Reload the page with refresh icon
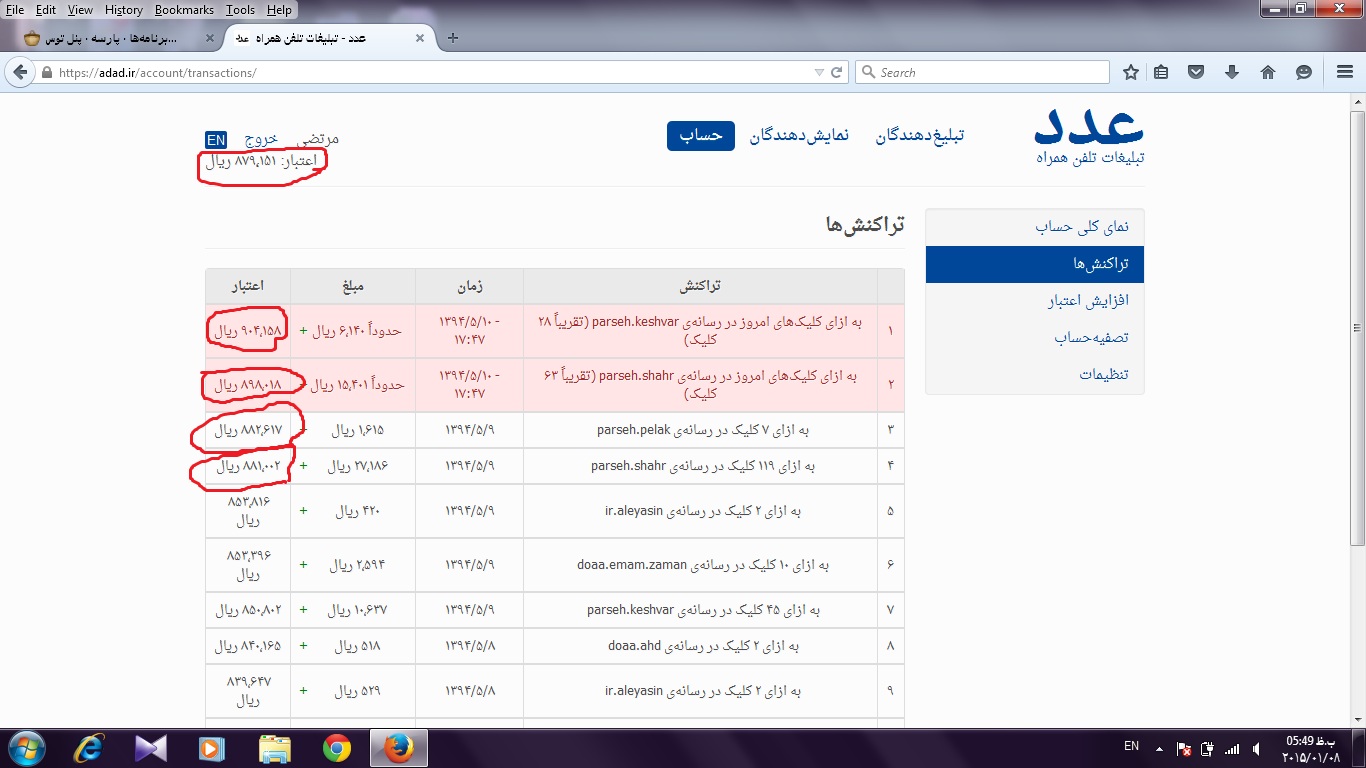This screenshot has width=1366, height=768. [836, 72]
